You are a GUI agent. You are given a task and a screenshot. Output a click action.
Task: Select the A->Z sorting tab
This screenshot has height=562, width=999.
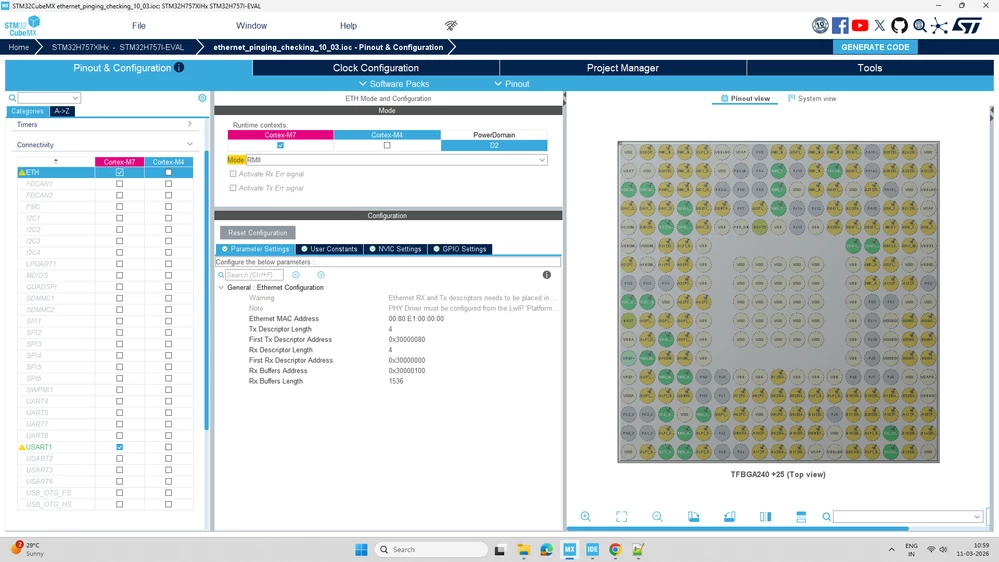click(62, 111)
